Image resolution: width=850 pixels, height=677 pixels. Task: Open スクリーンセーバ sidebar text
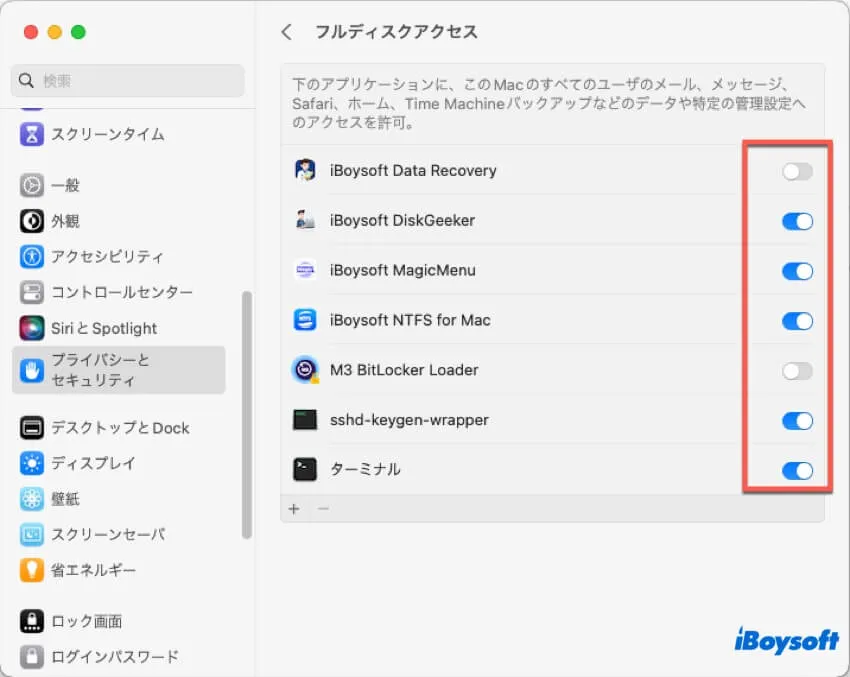pos(108,534)
